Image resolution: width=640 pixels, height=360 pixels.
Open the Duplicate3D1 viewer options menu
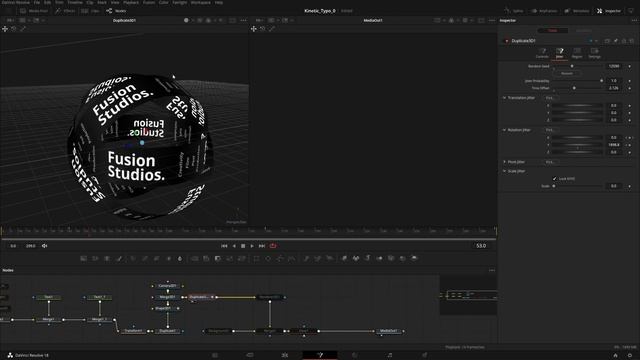243,20
